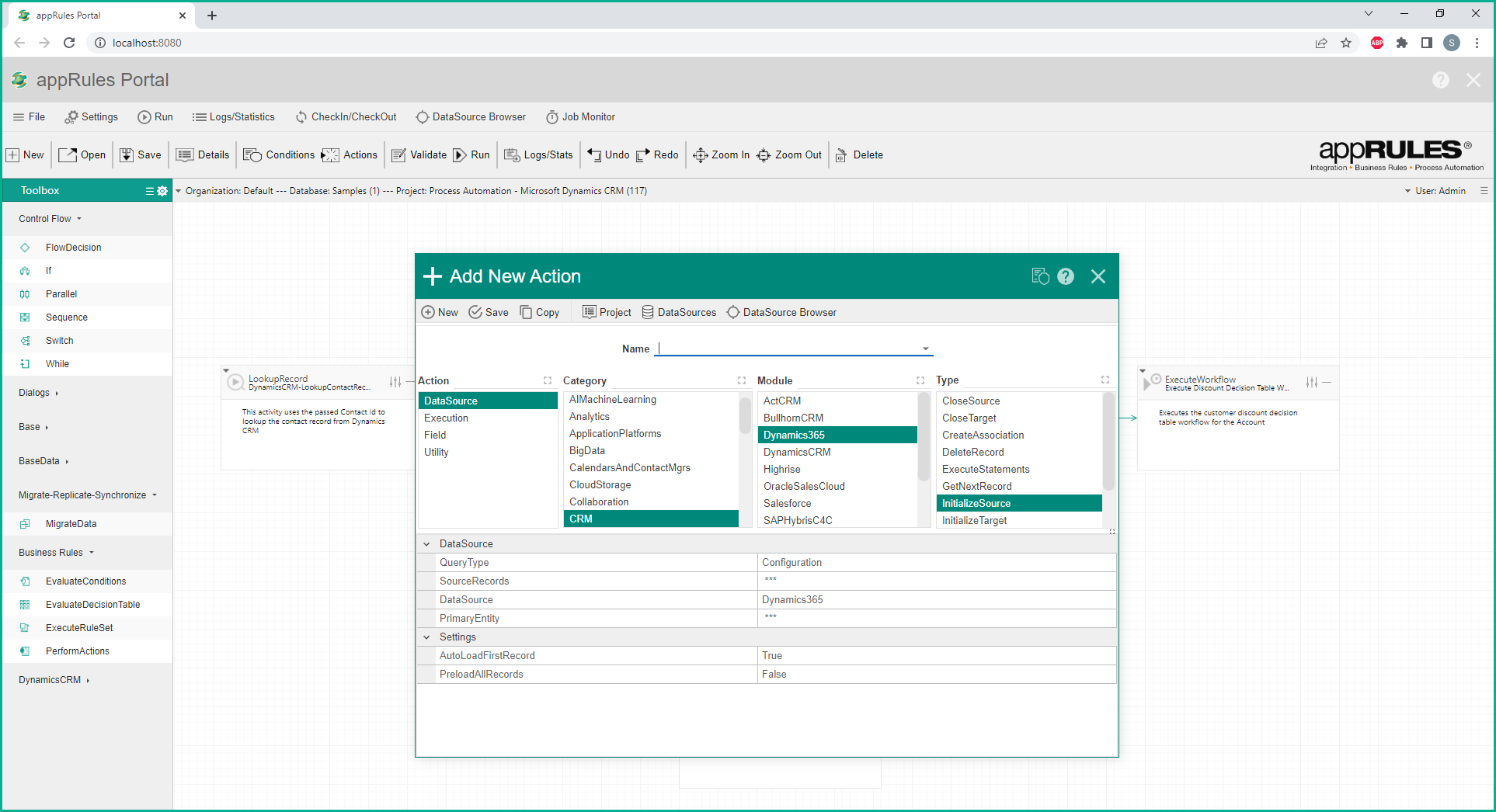Image resolution: width=1496 pixels, height=812 pixels.
Task: Maximize the Category list panel
Action: (x=741, y=380)
